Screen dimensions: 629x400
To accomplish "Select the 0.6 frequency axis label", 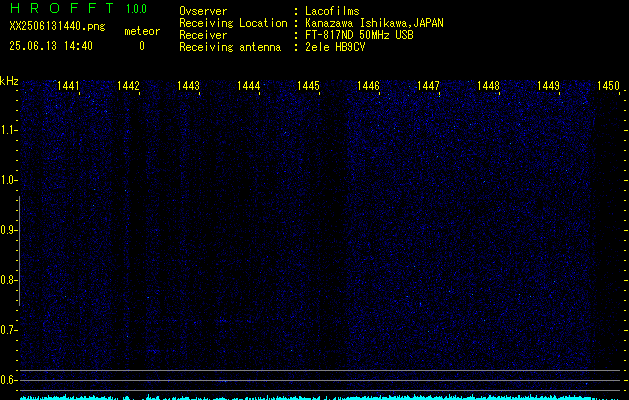I will pos(8,380).
